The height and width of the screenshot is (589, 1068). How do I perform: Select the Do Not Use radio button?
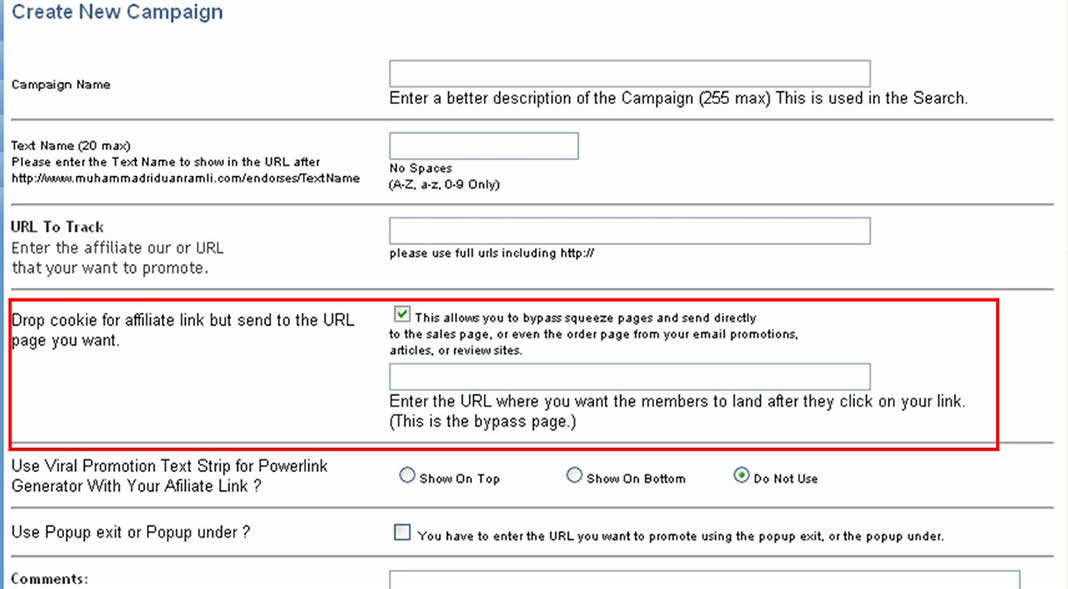[x=741, y=475]
